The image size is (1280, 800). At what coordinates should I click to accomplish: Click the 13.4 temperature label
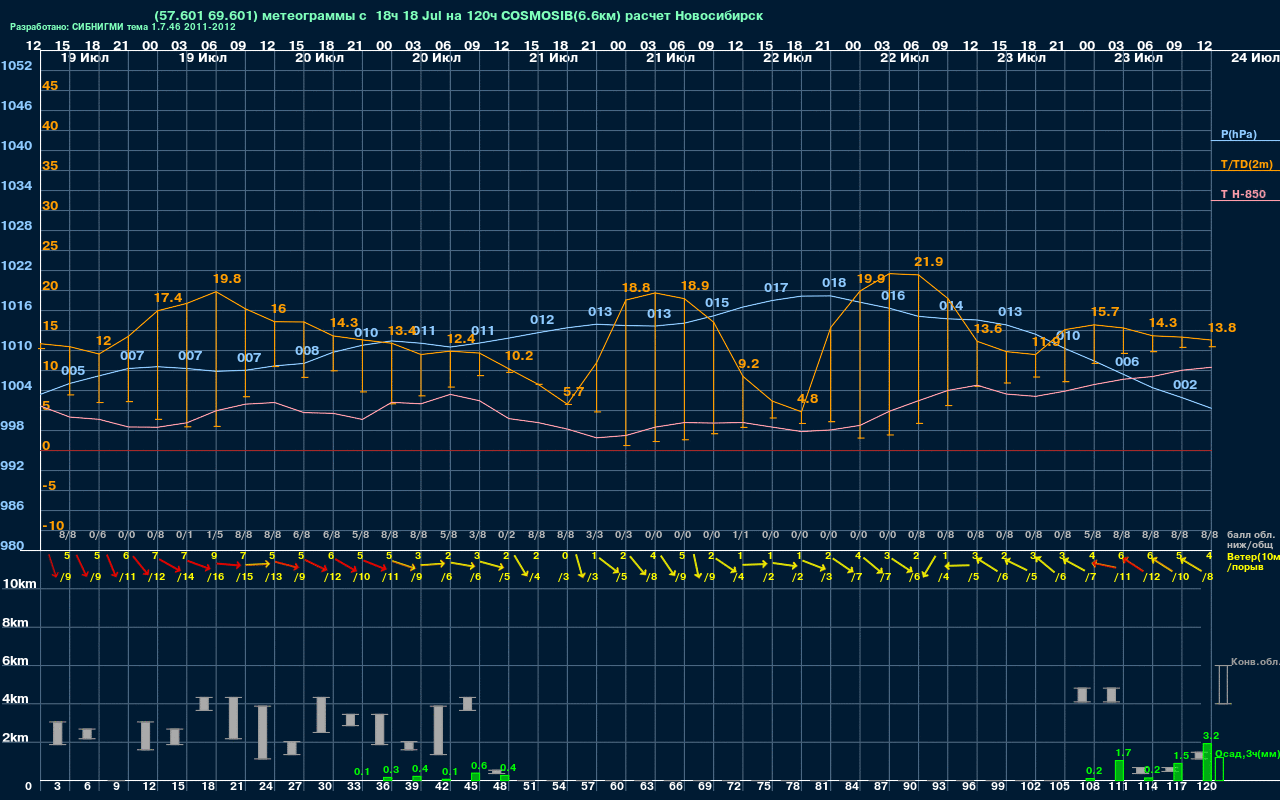coord(401,331)
